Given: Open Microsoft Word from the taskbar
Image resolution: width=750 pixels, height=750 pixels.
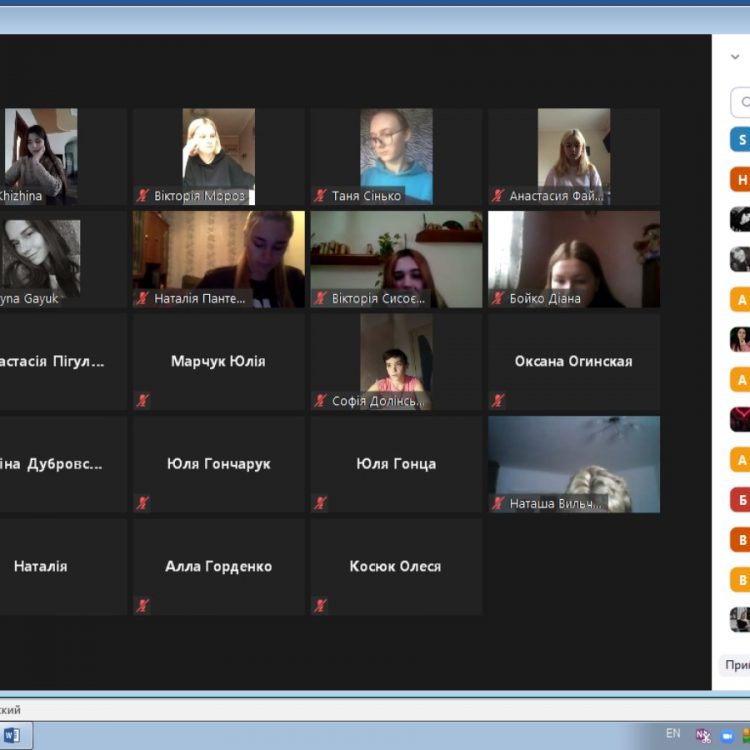Looking at the screenshot, I should coord(12,735).
